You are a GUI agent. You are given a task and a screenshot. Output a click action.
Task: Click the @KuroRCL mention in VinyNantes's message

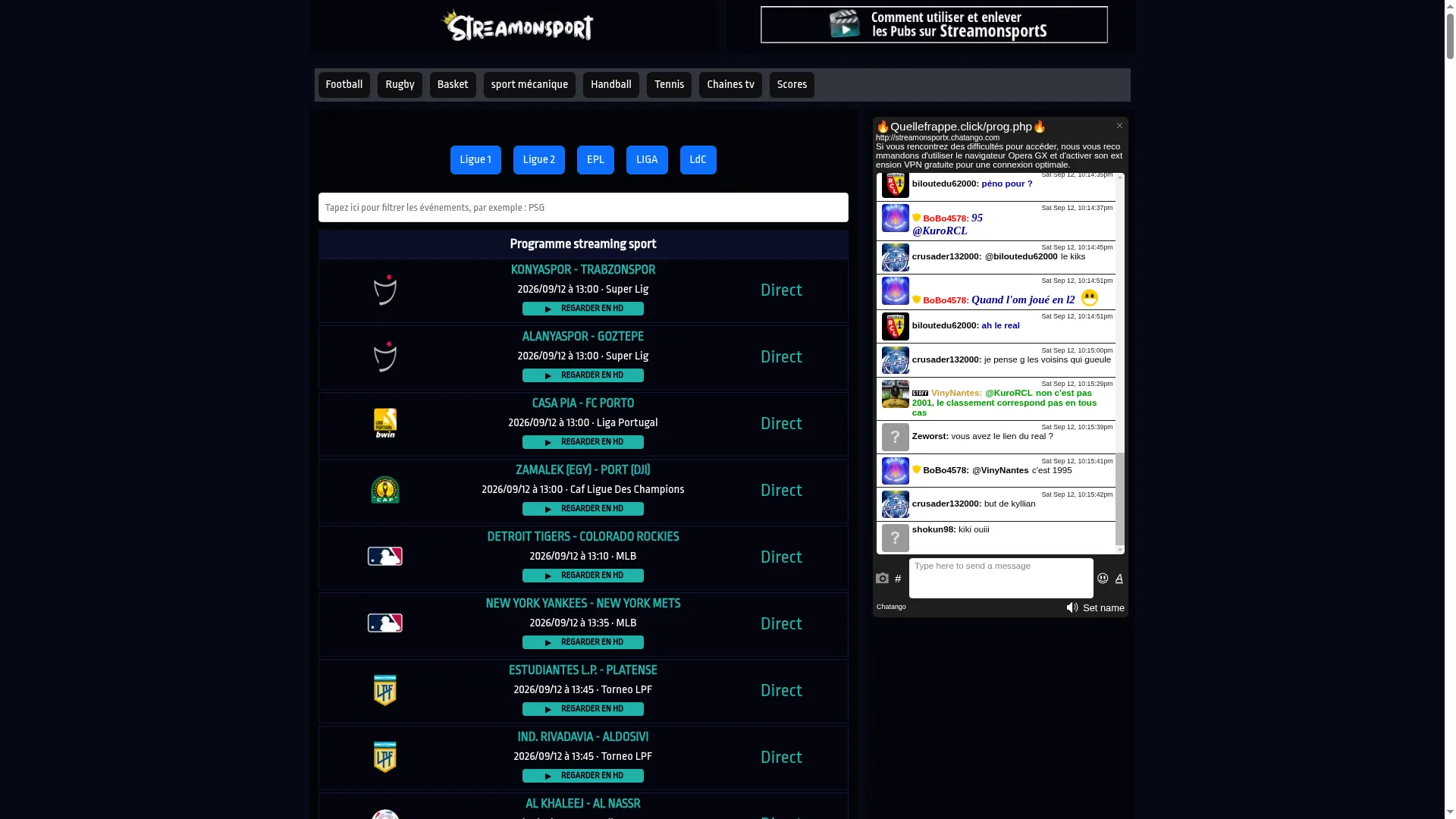[1009, 393]
